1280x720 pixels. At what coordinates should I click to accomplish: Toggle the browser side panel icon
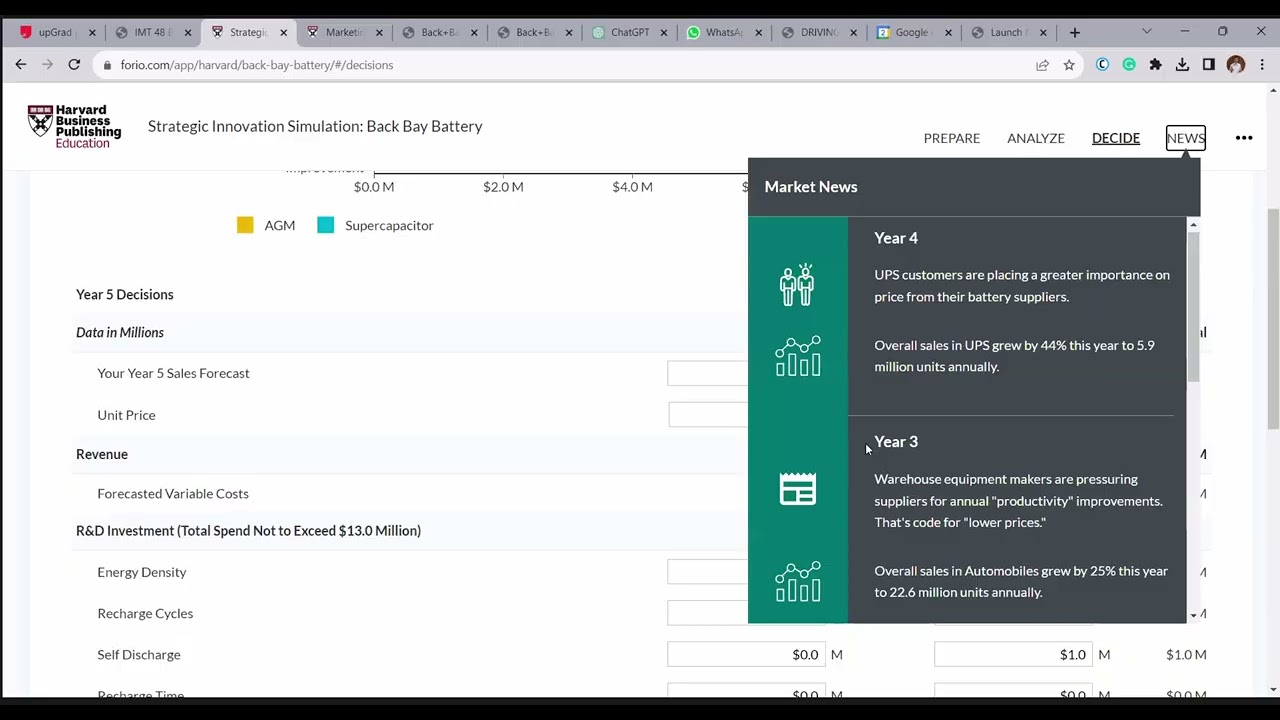point(1209,65)
